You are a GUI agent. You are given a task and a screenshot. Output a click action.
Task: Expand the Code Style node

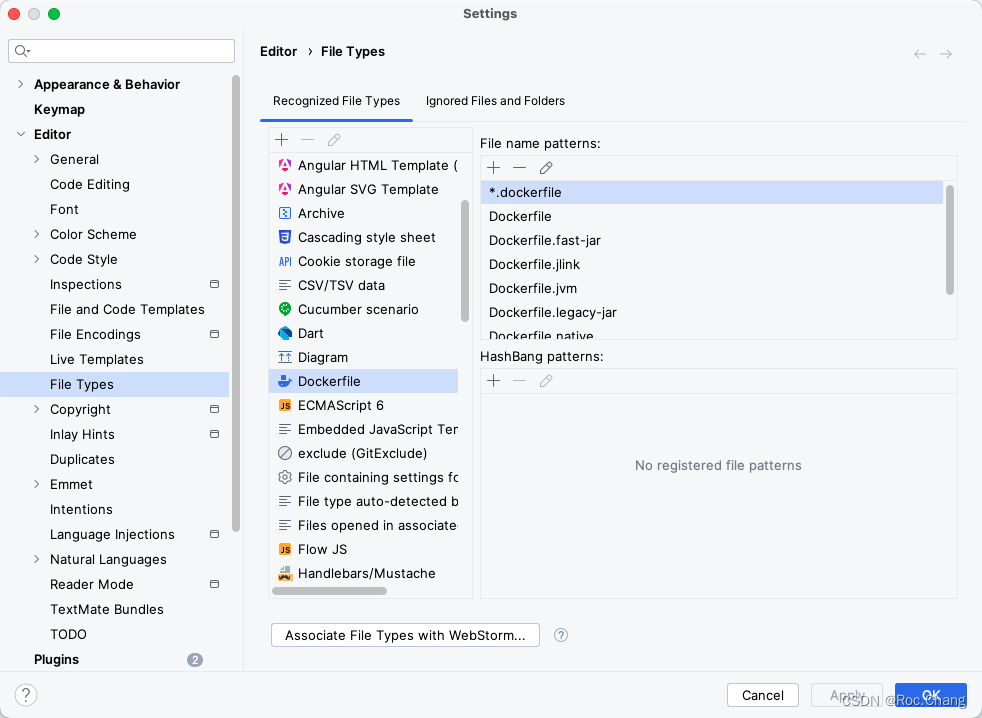click(x=37, y=259)
